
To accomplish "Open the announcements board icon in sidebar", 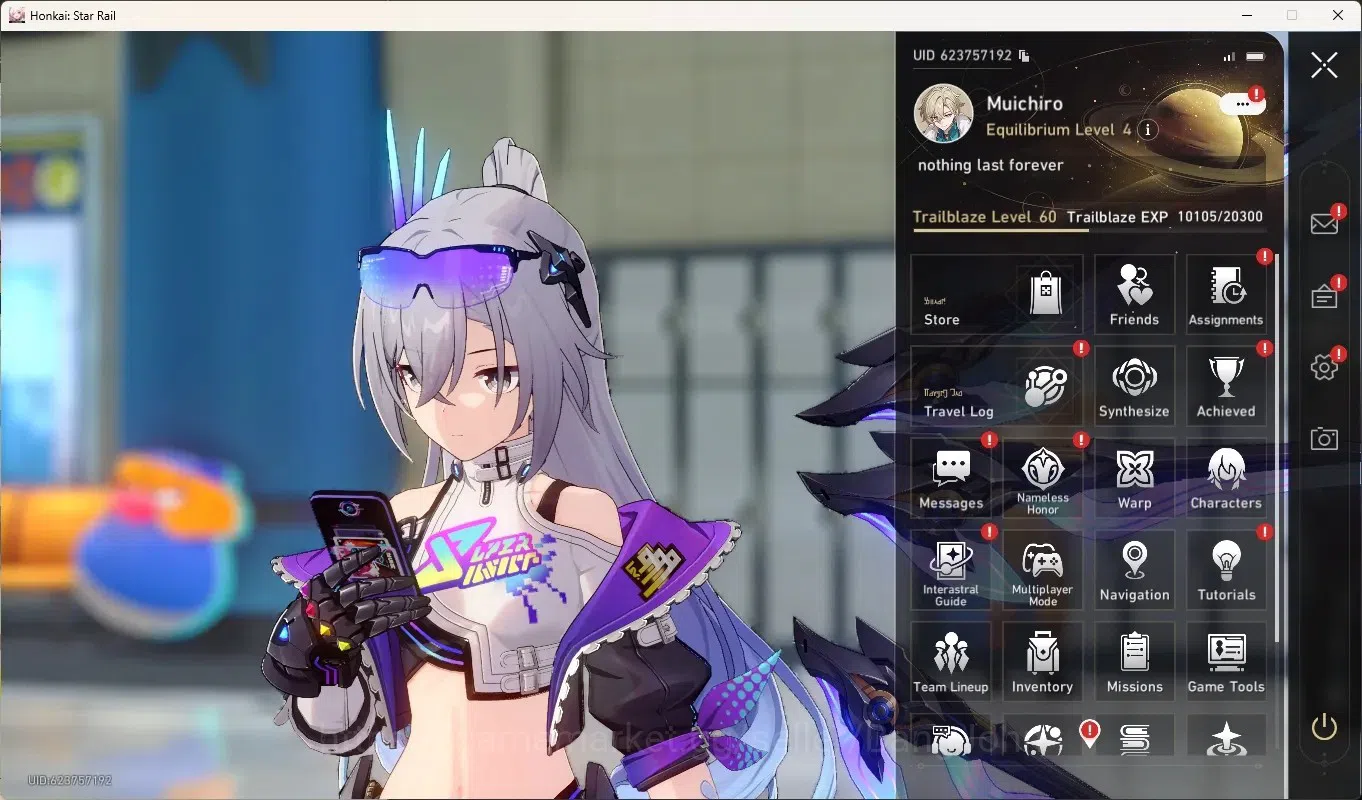I will 1324,296.
